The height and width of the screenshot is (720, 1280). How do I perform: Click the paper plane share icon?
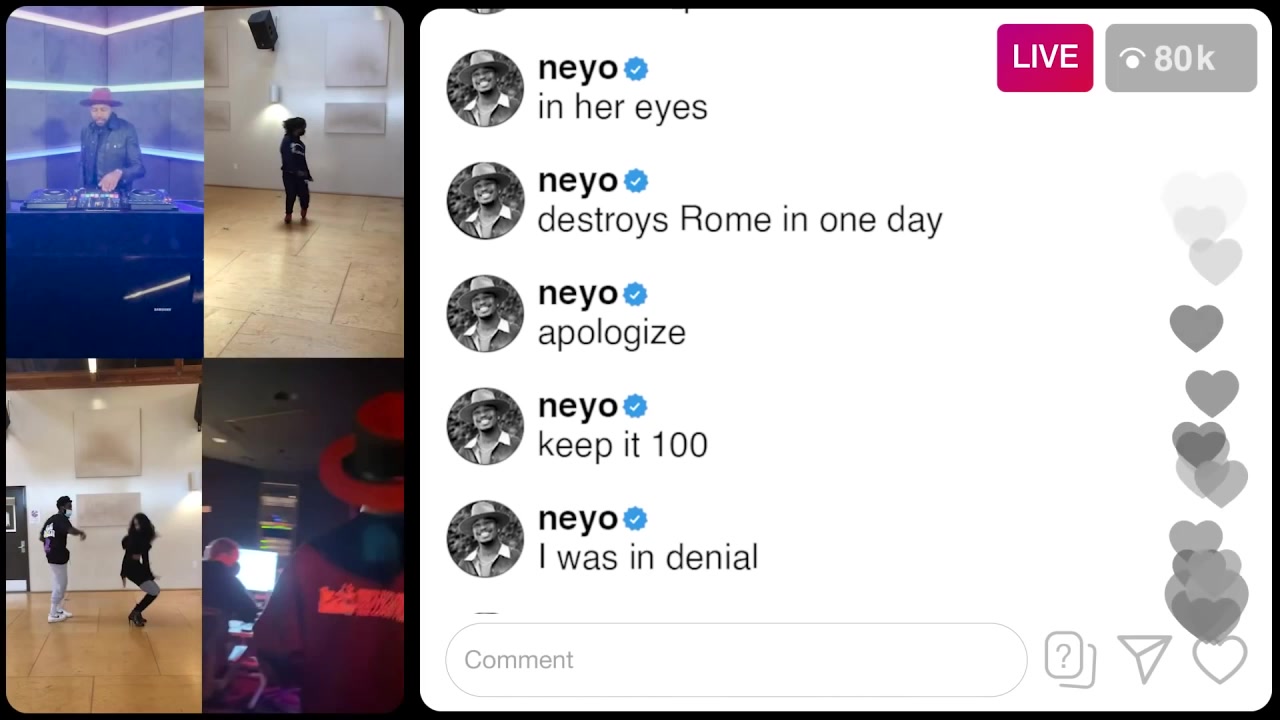click(x=1145, y=659)
